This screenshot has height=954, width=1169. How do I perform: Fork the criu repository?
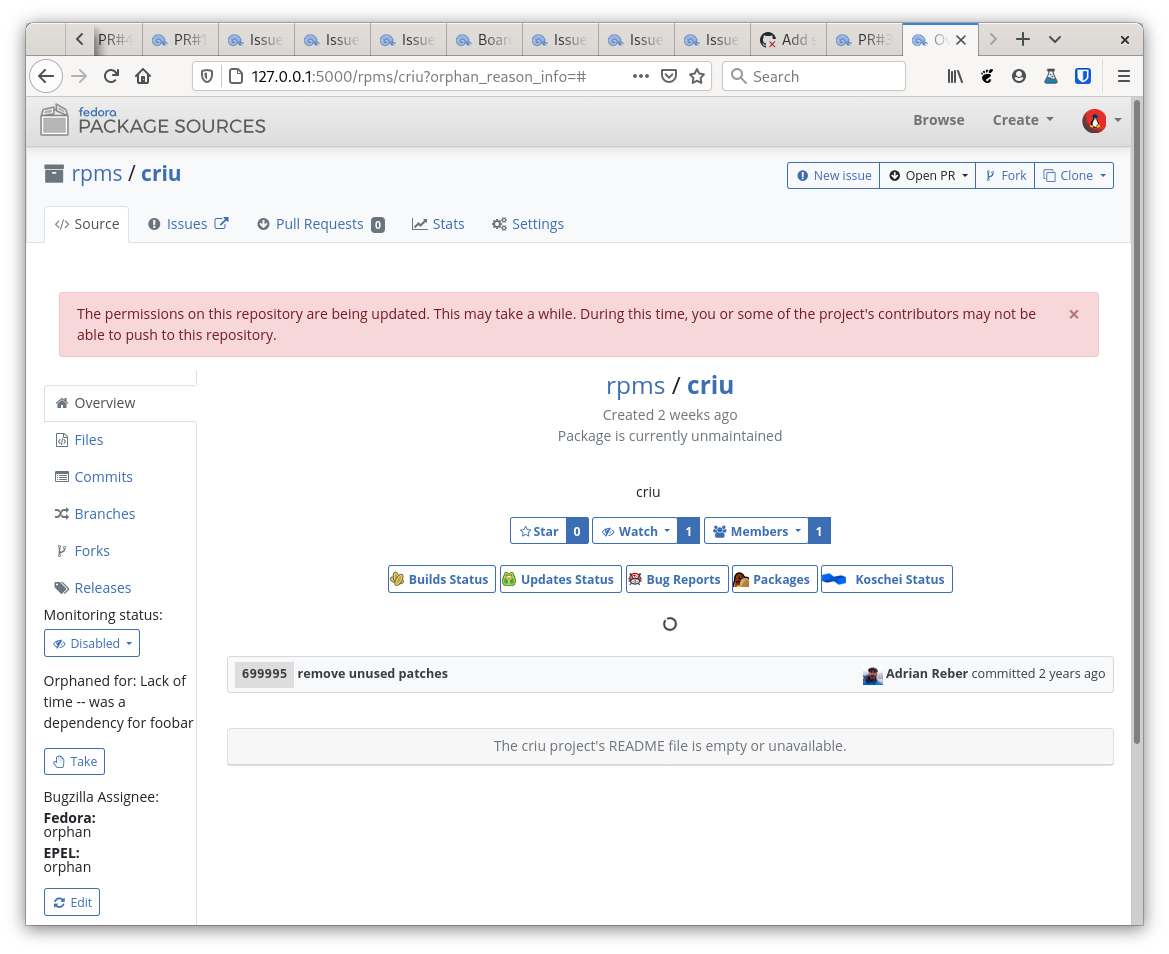pos(1005,175)
